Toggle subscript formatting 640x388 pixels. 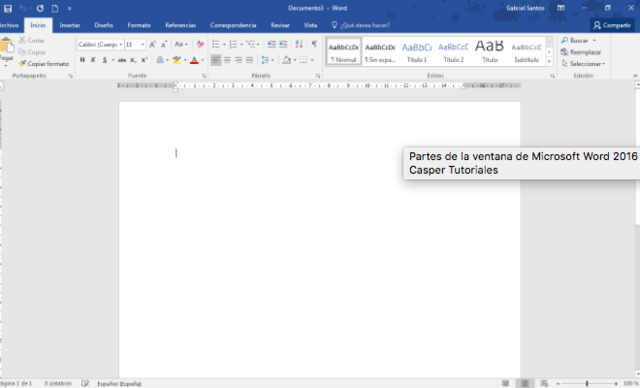[x=133, y=60]
